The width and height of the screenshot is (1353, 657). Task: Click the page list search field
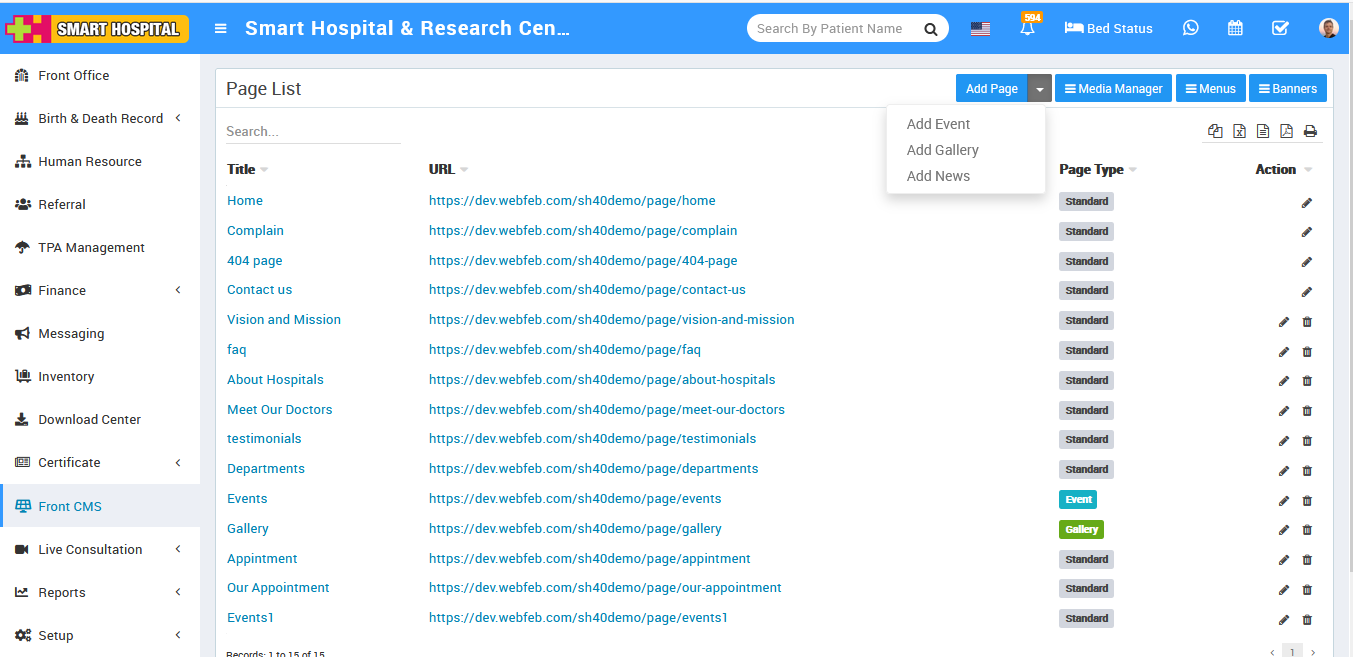(313, 131)
